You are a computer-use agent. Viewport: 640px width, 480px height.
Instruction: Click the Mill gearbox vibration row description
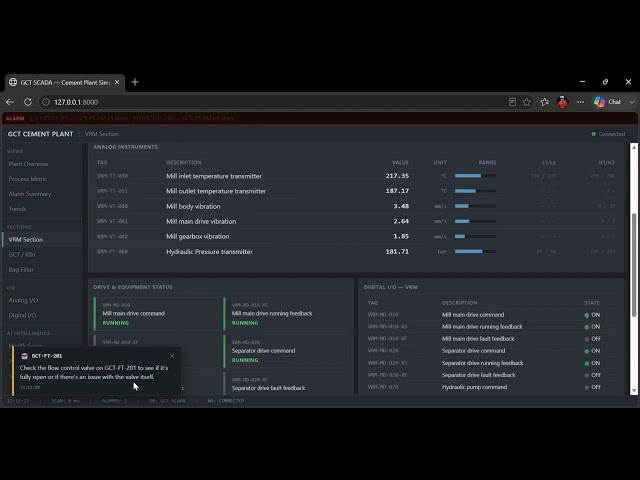(x=198, y=236)
